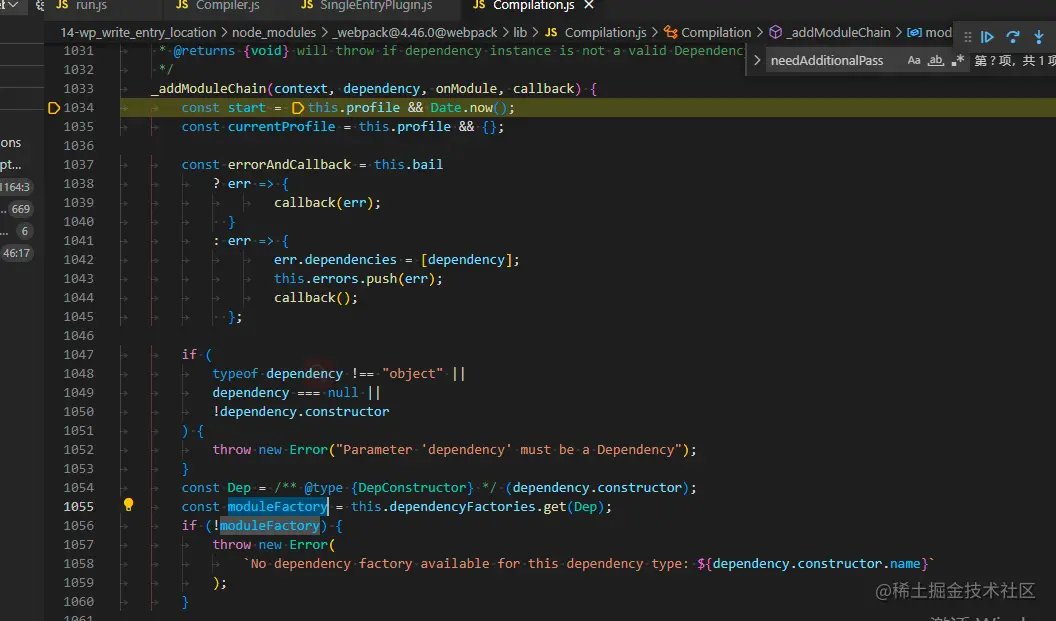Image resolution: width=1056 pixels, height=621 pixels.
Task: Click line number 1056 in the gutter
Action: (x=78, y=526)
